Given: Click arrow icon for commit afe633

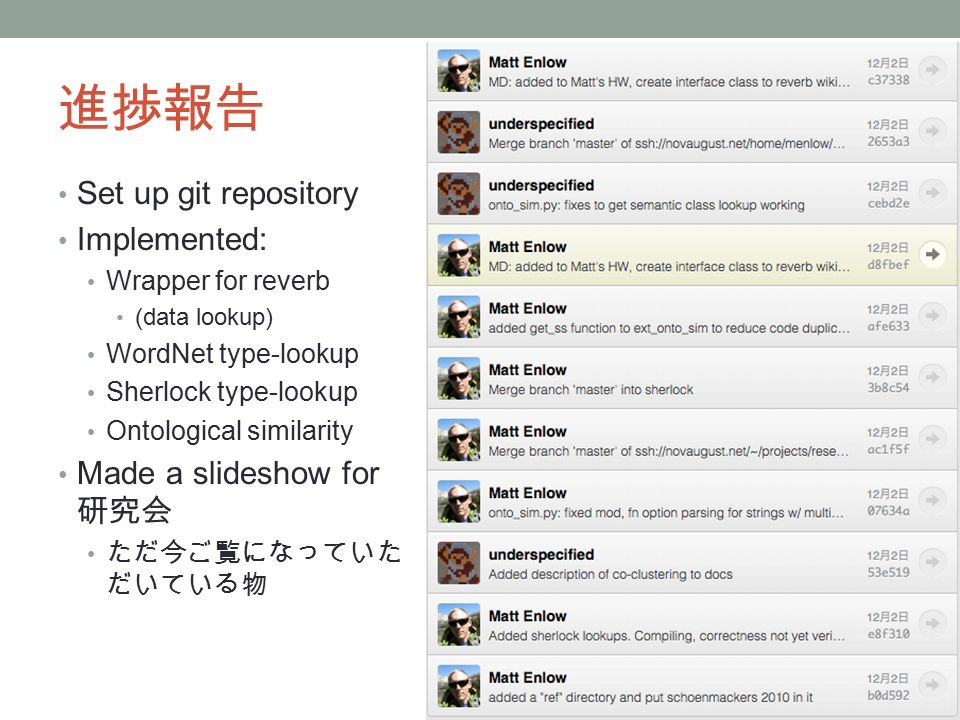Looking at the screenshot, I should 932,316.
